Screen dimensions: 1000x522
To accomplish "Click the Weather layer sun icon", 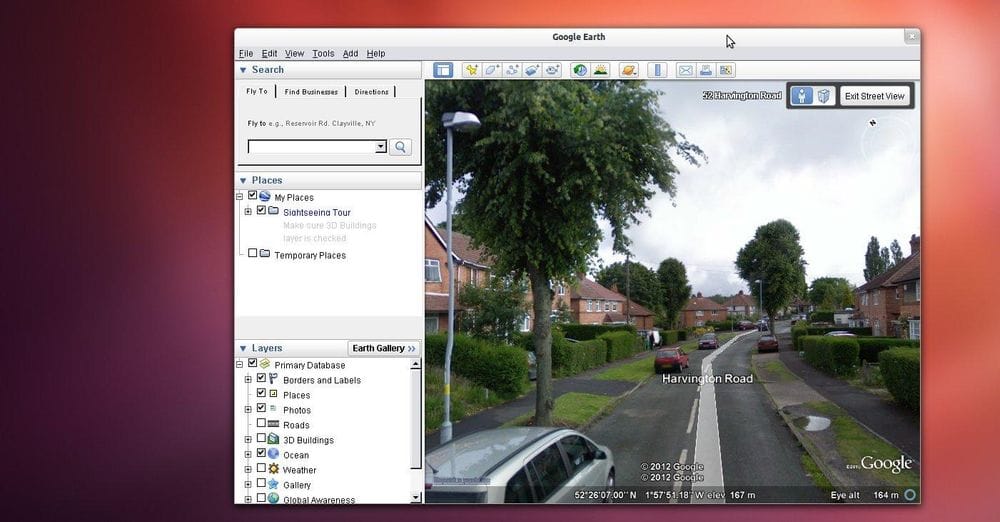I will [x=273, y=469].
